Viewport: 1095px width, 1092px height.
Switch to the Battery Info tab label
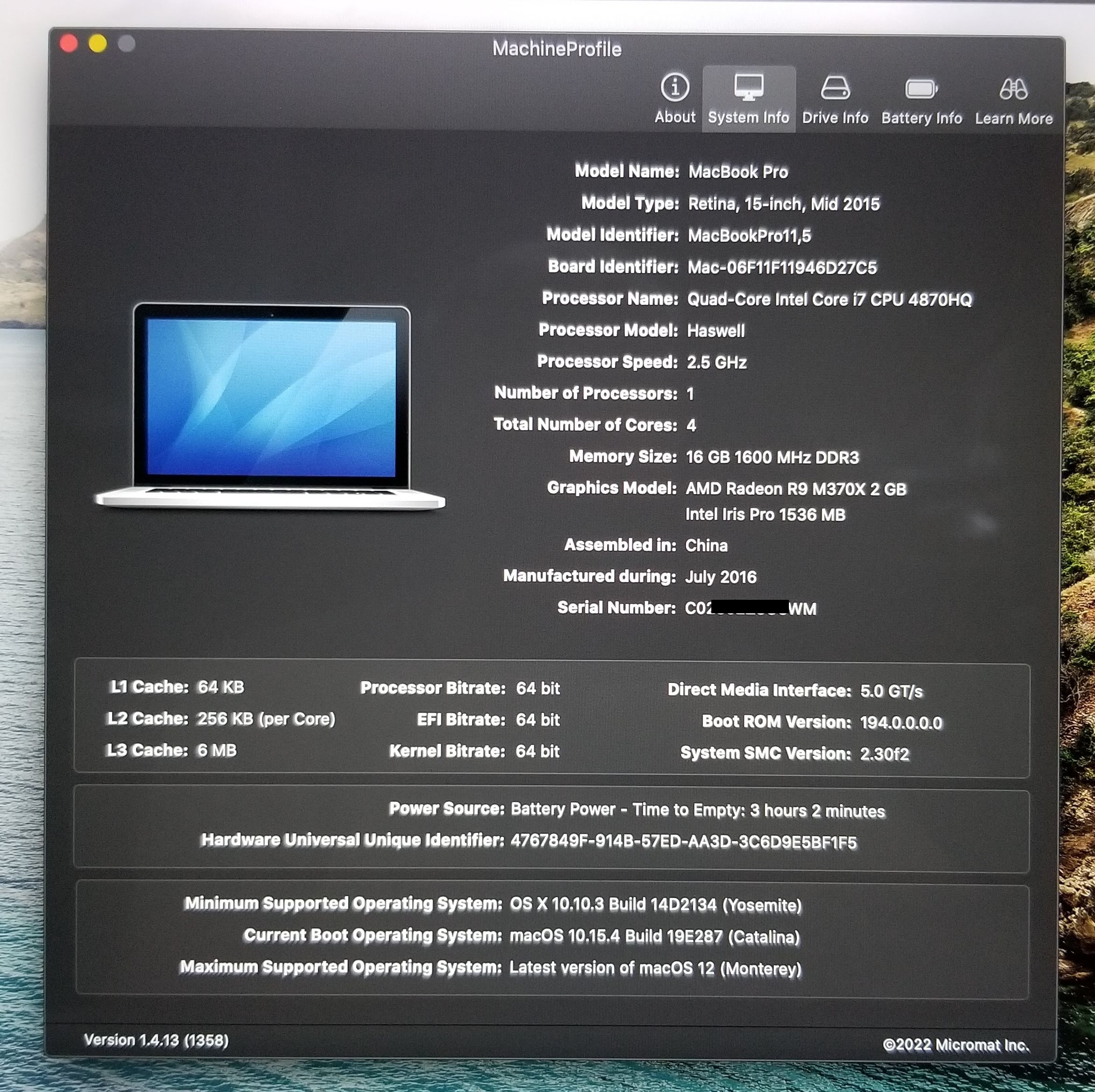(x=921, y=118)
